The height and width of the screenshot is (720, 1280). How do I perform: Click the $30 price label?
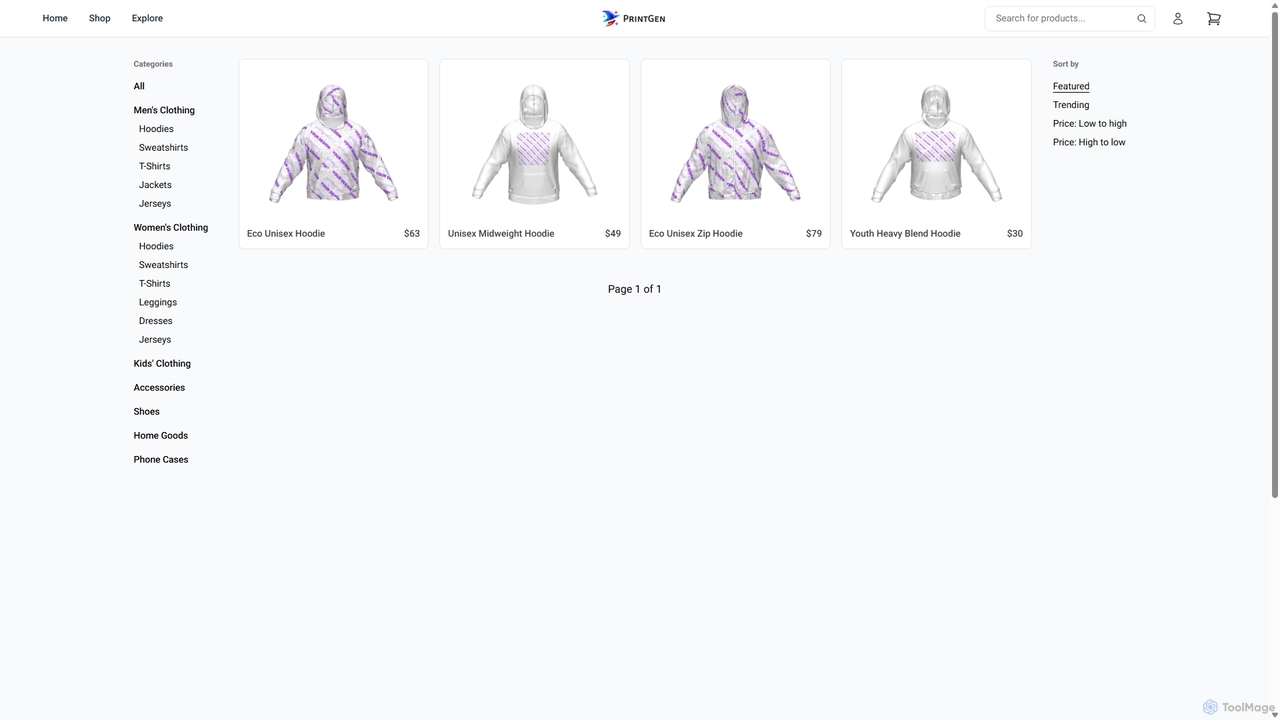(1015, 233)
